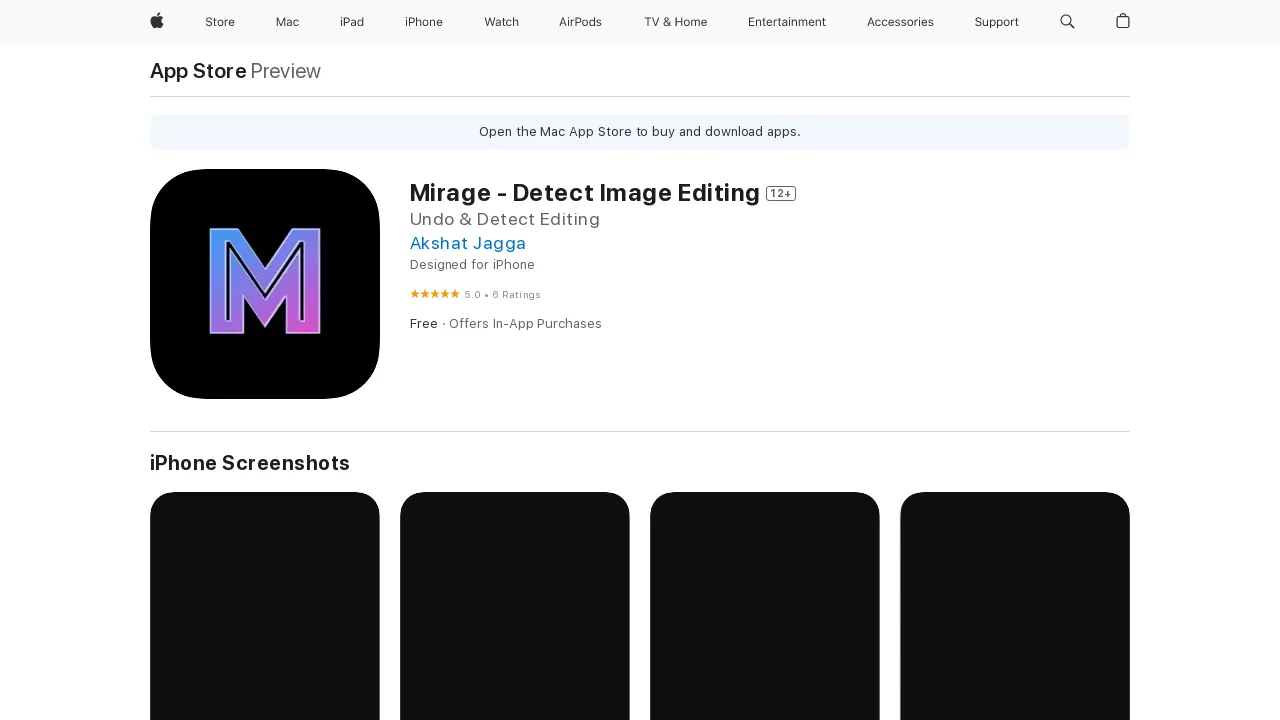Select the AirPods menu item
Image resolution: width=1280 pixels, height=720 pixels.
pos(580,22)
